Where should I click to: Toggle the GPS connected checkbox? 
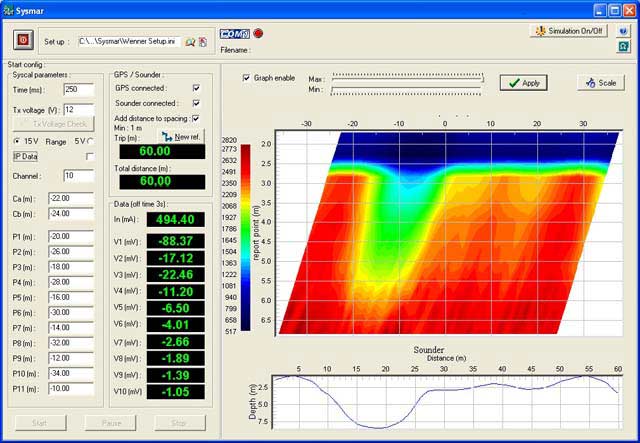pos(196,88)
